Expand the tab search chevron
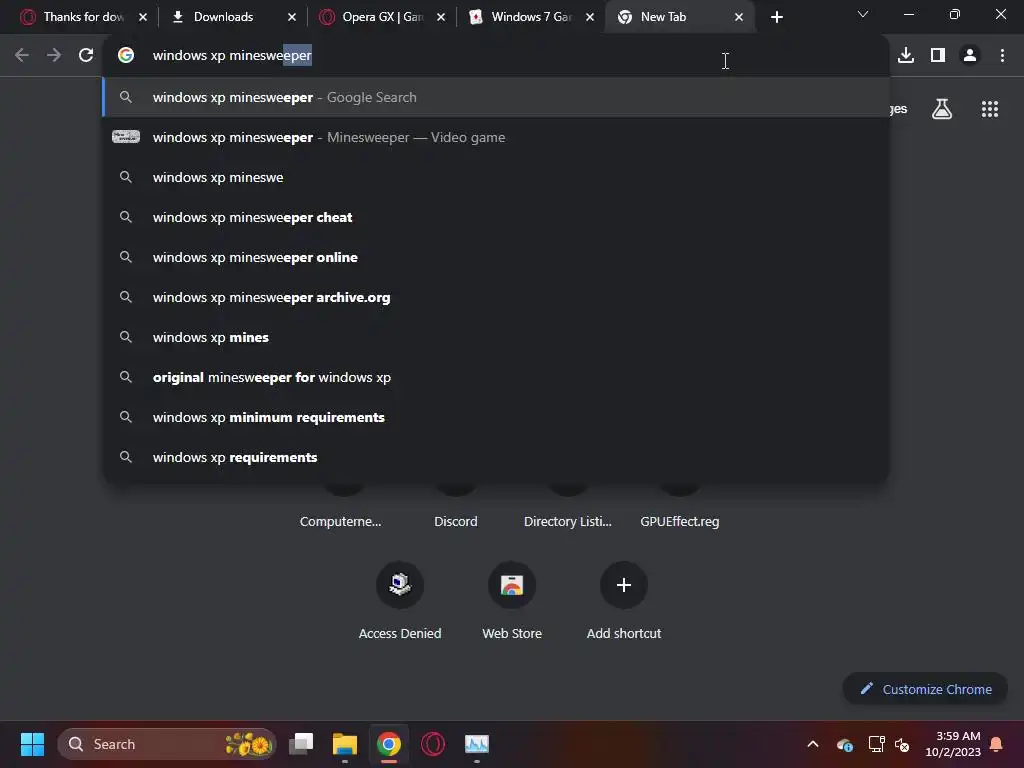 (863, 14)
